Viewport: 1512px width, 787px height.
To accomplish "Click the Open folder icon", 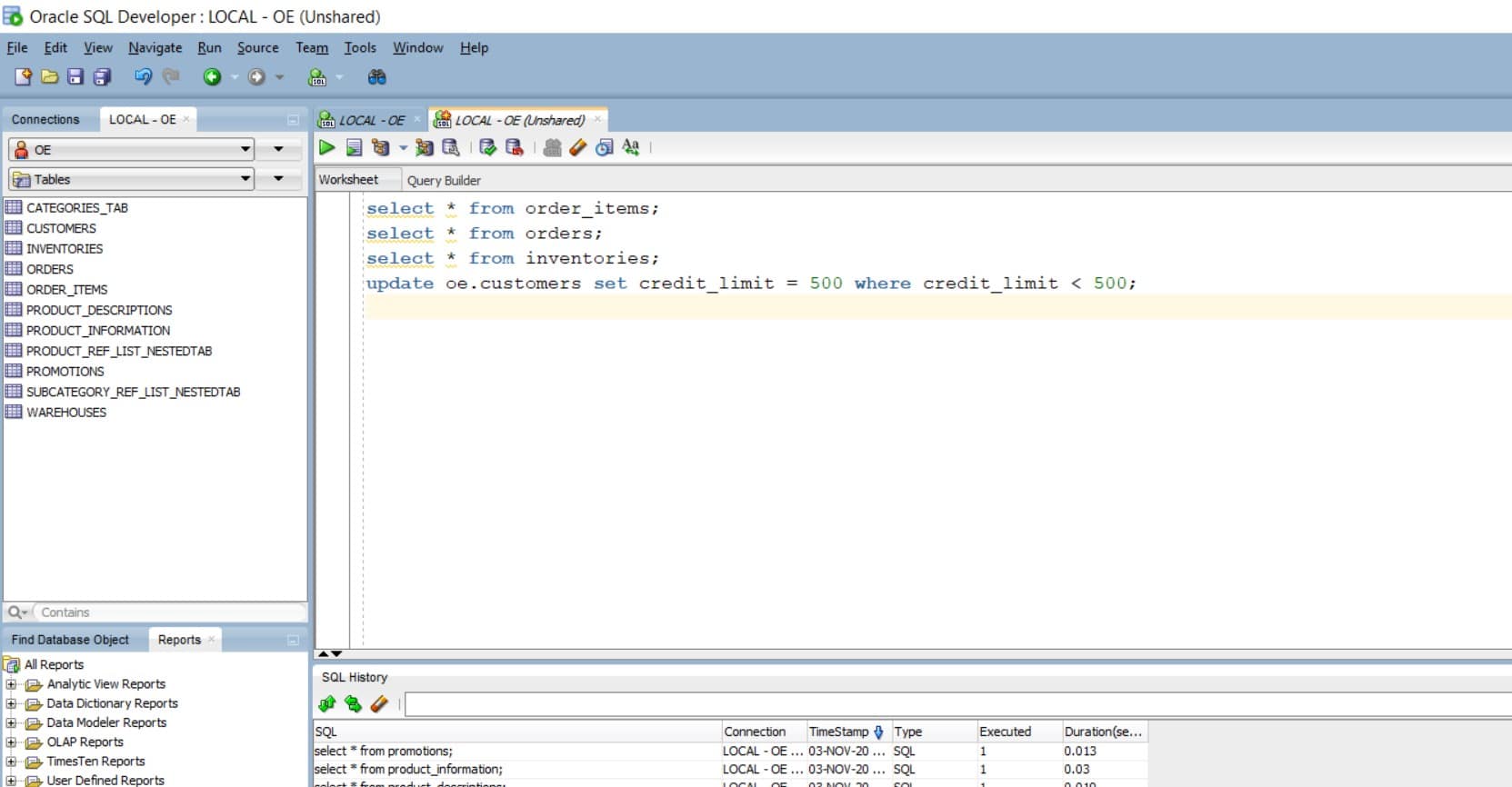I will [x=49, y=77].
